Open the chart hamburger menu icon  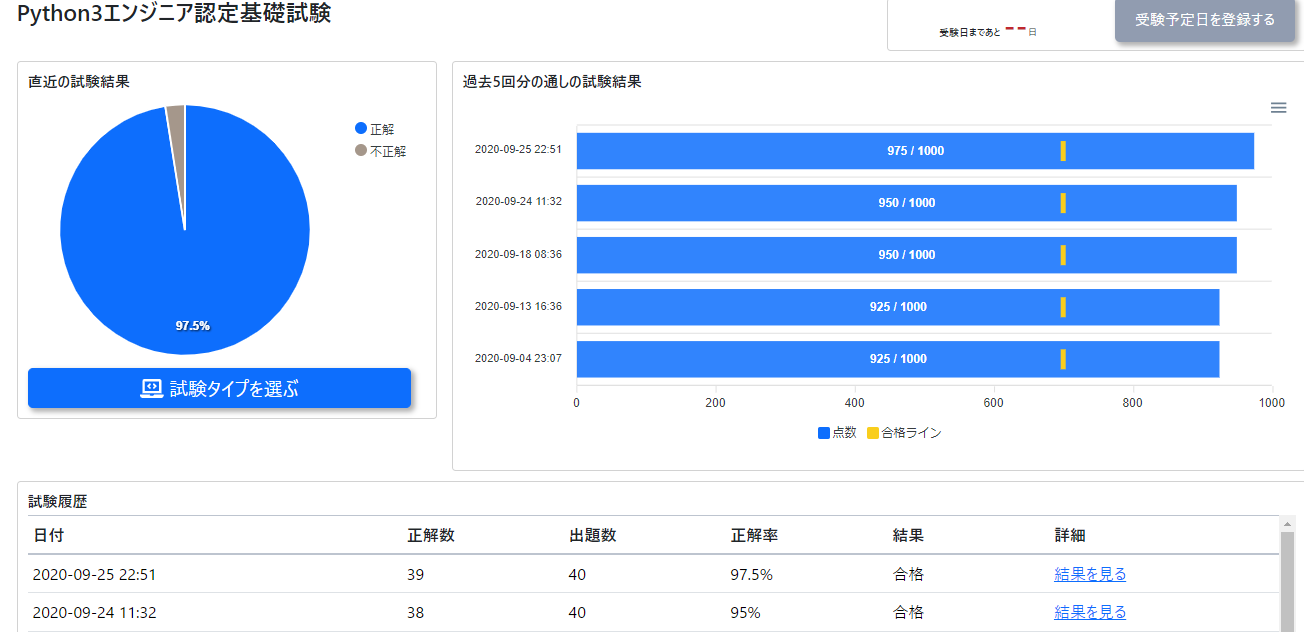click(1278, 108)
